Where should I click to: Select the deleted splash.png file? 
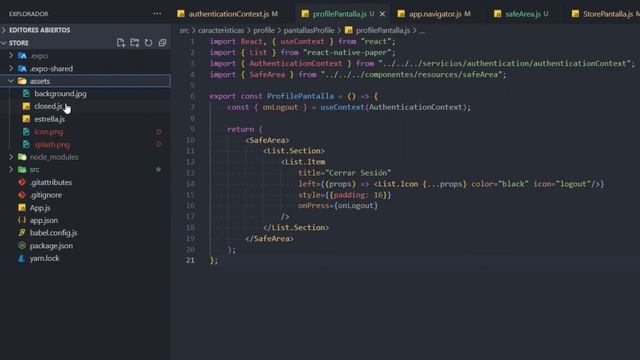pos(52,144)
